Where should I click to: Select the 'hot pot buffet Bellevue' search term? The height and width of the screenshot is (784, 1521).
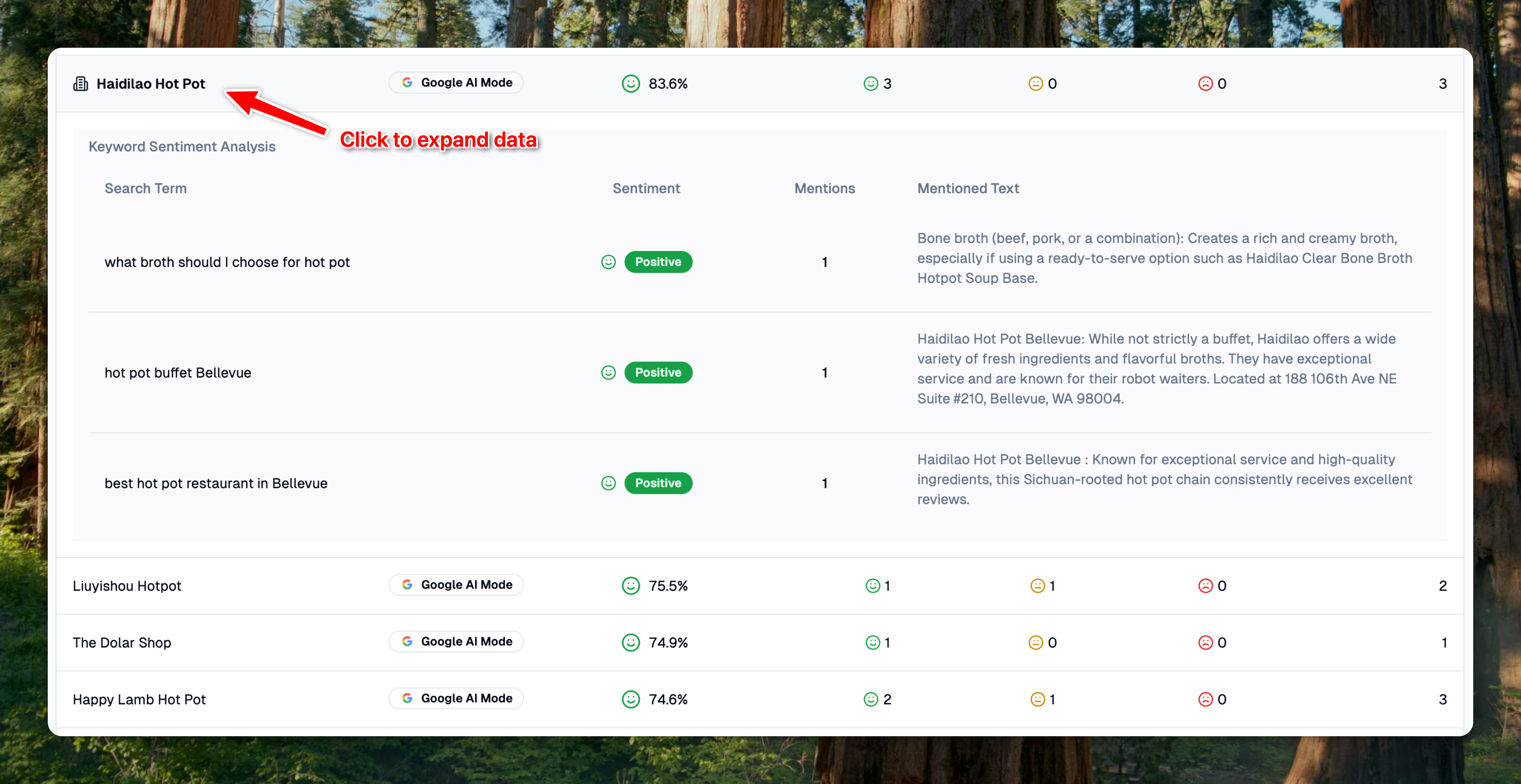[x=178, y=372]
